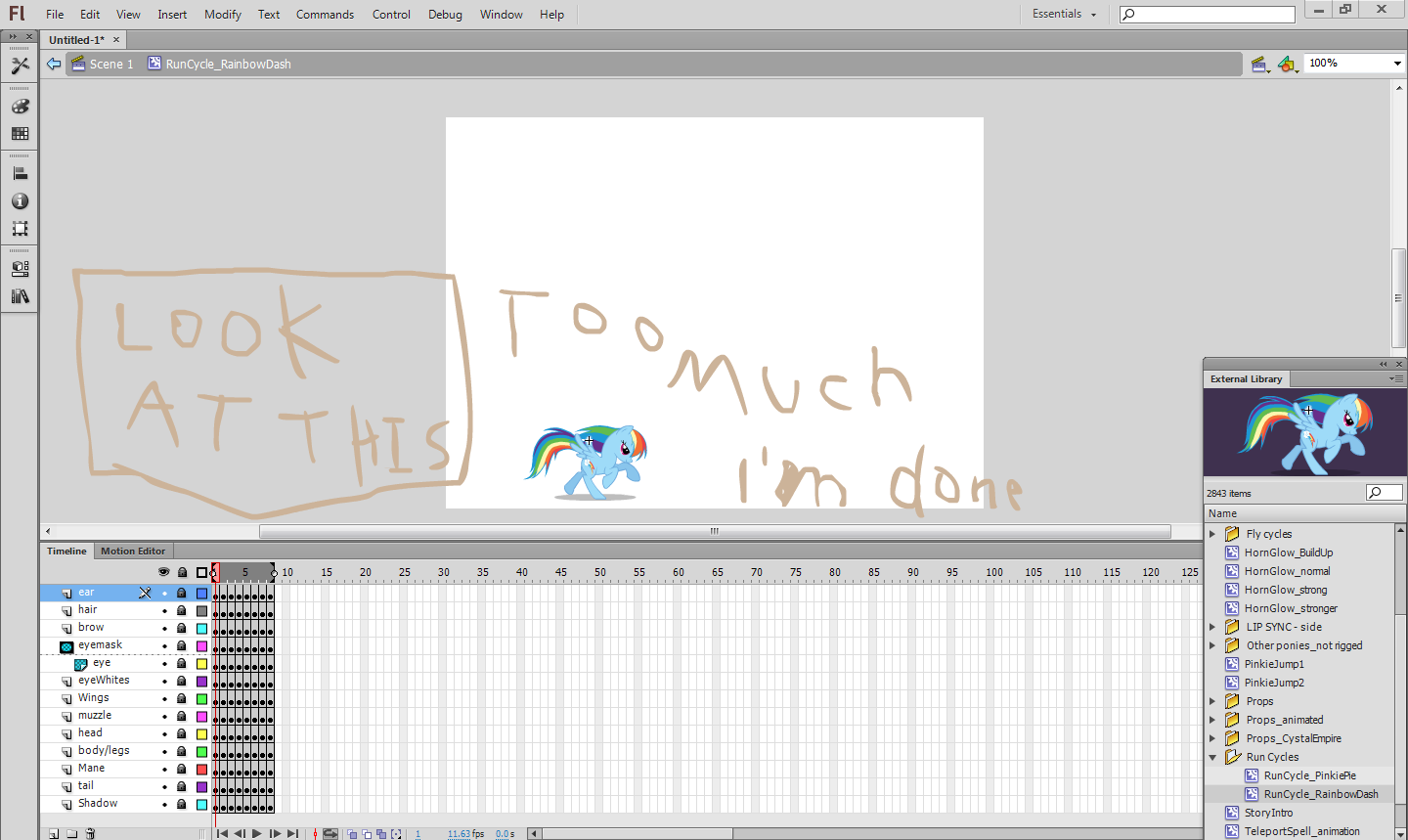Open the File menu
This screenshot has width=1408, height=840.
(x=55, y=15)
